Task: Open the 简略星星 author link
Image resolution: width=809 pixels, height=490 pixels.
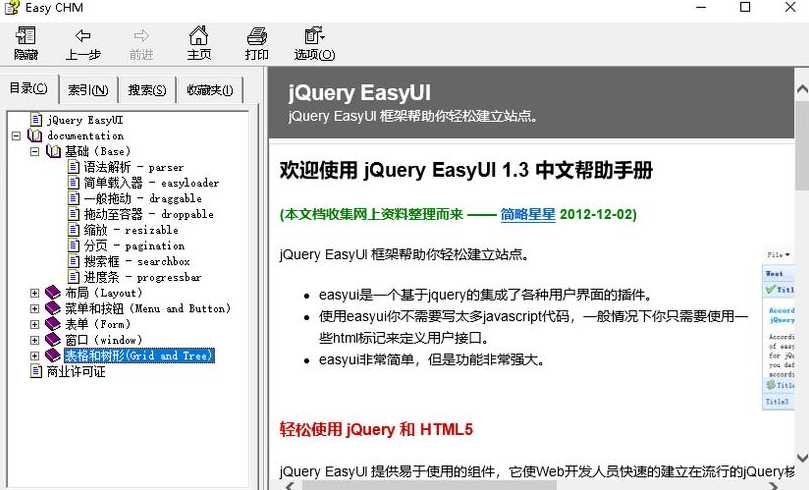Action: click(x=528, y=214)
